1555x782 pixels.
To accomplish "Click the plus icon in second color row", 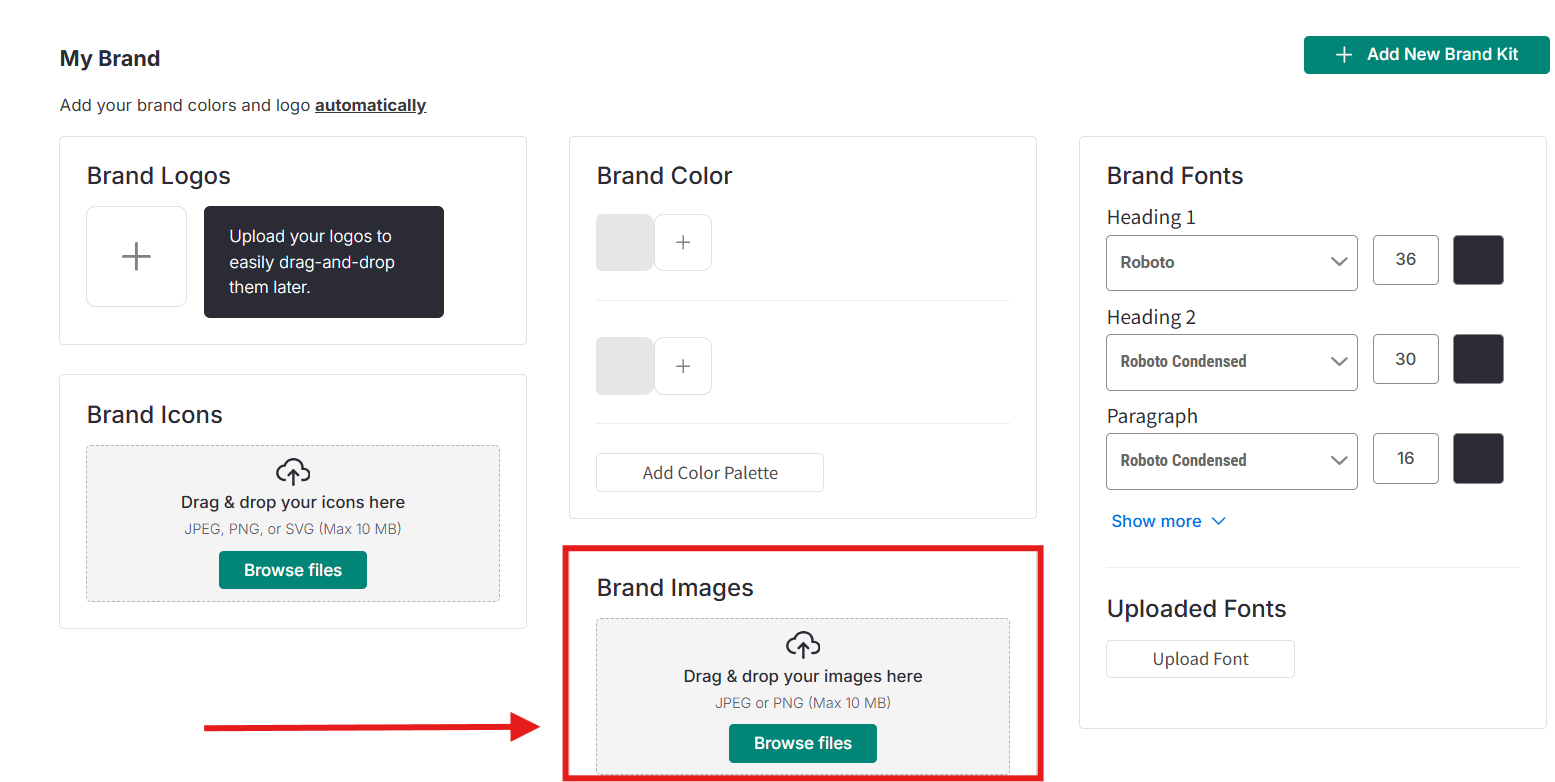I will click(683, 366).
